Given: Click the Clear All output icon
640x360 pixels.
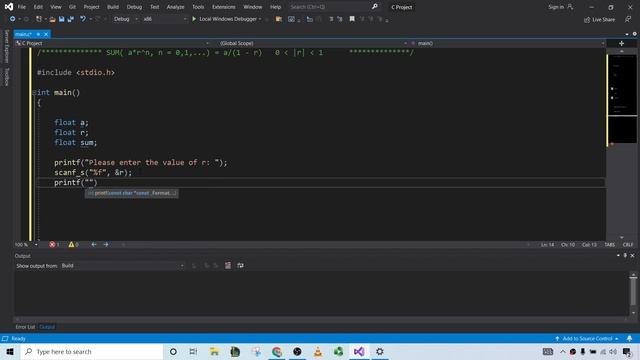Looking at the screenshot, I should 228,266.
